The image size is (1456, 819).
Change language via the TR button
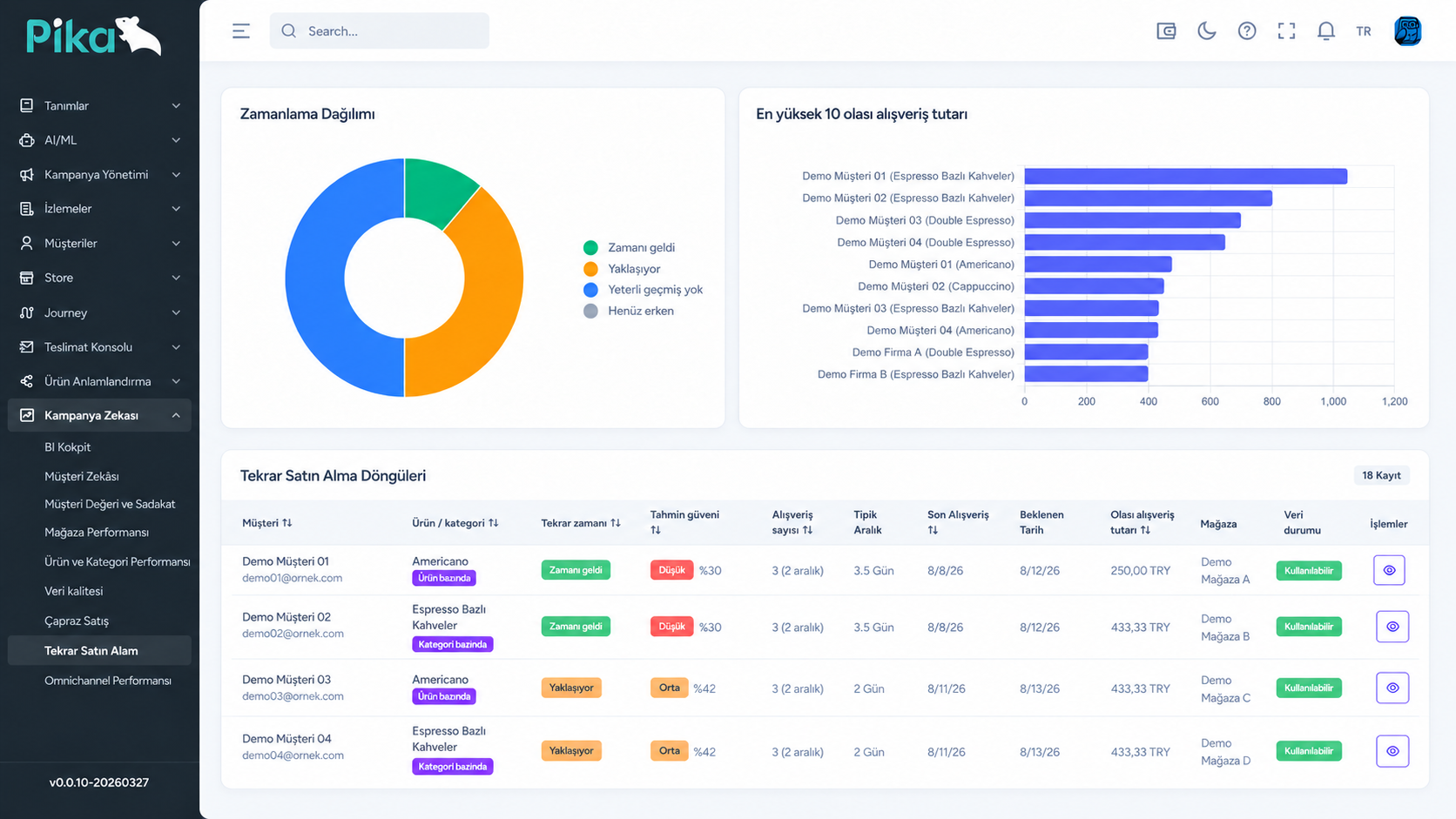(x=1364, y=31)
